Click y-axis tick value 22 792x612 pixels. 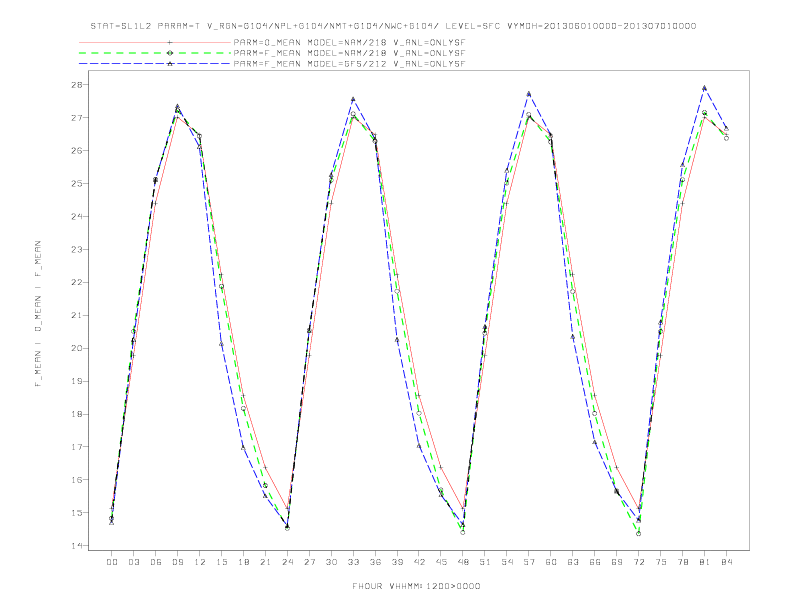77,282
